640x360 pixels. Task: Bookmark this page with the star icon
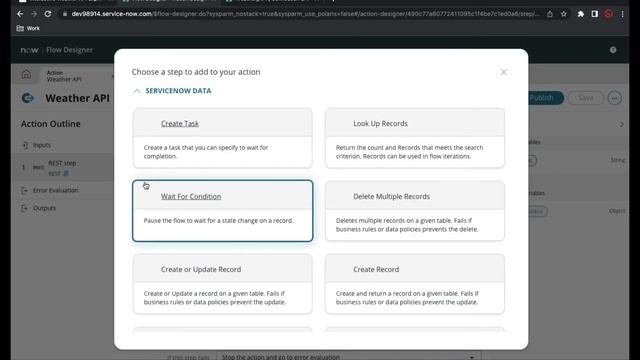tap(564, 14)
